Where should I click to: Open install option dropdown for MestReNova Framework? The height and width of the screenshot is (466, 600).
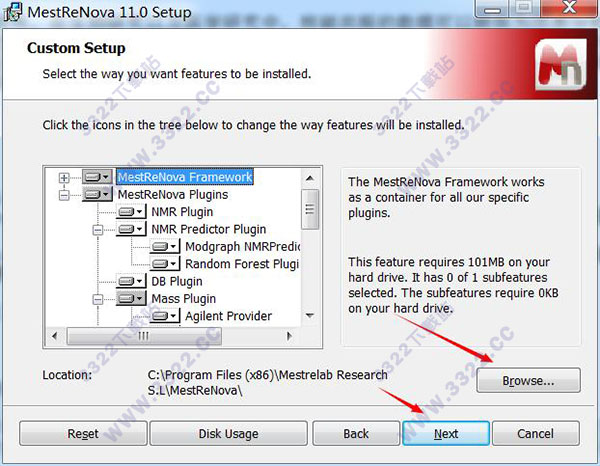pyautogui.click(x=97, y=177)
